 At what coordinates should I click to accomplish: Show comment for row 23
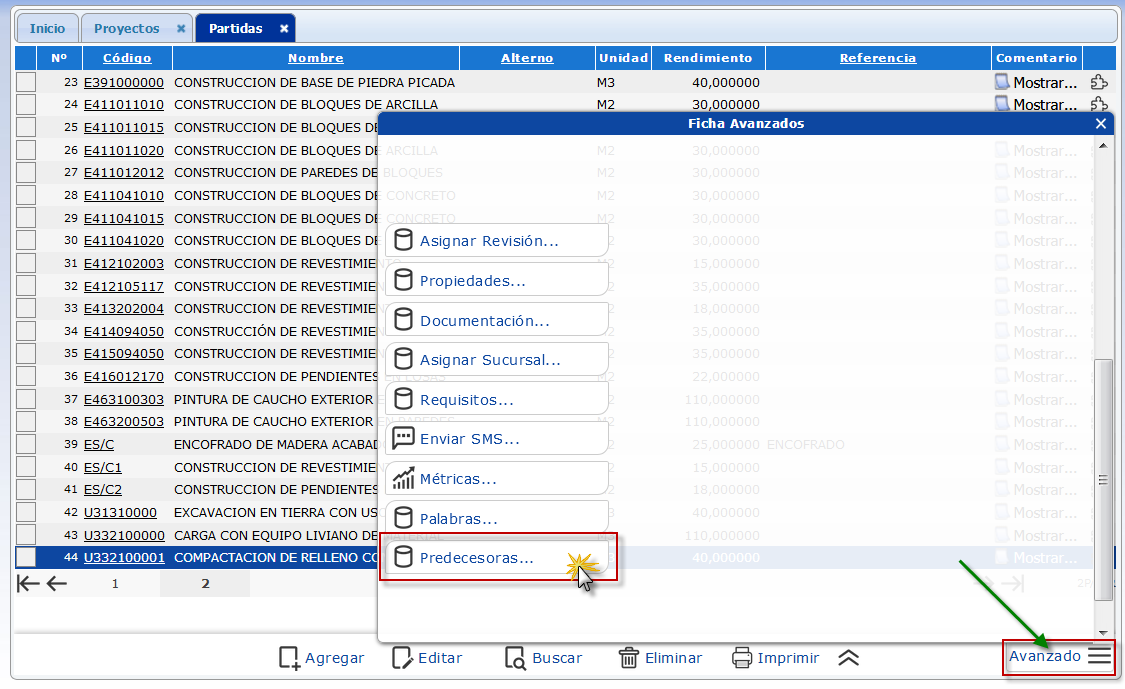coord(1037,83)
